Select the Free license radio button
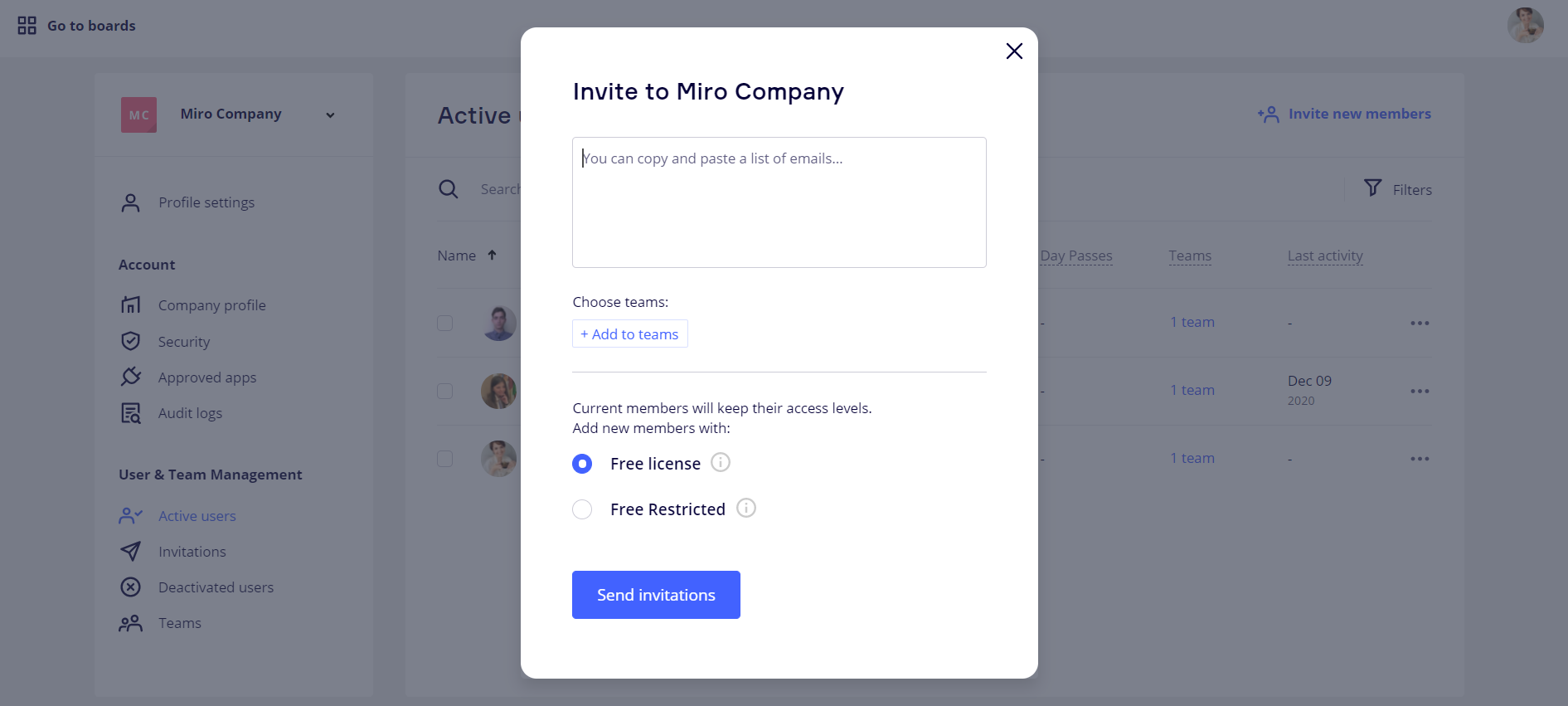The height and width of the screenshot is (706, 1568). pyautogui.click(x=582, y=464)
